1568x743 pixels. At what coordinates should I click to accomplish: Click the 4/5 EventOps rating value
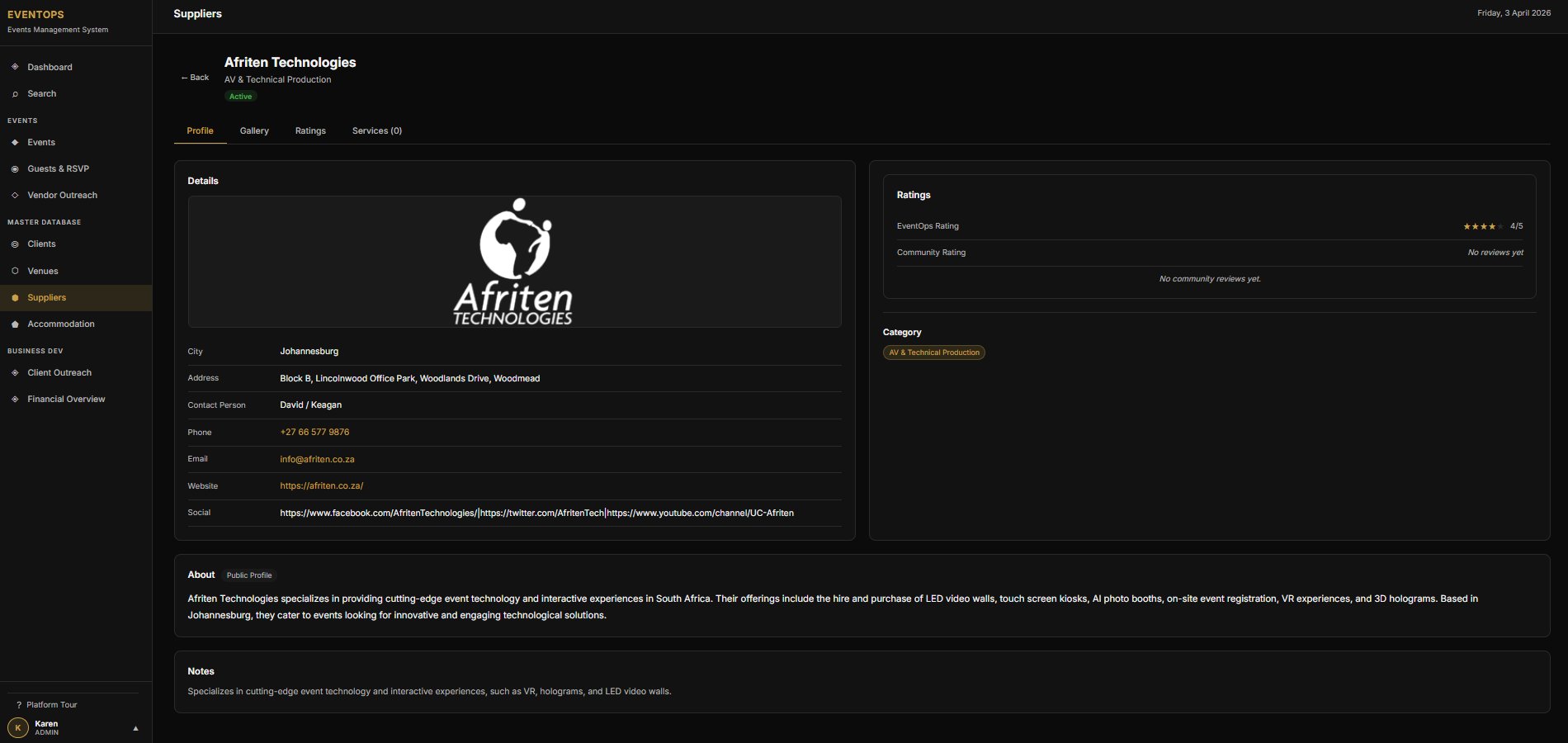point(1517,226)
